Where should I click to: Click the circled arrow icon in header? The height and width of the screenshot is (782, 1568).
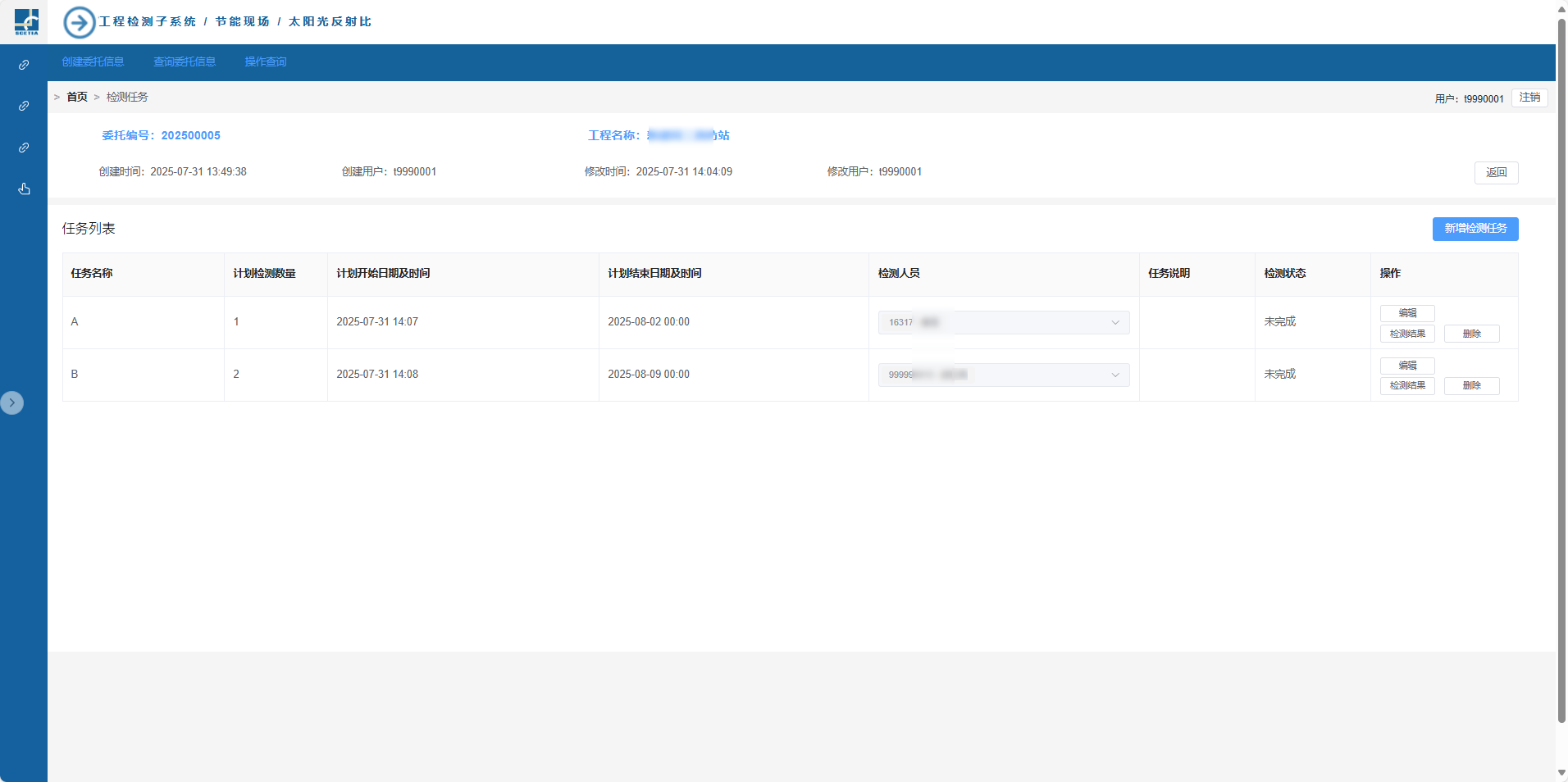pyautogui.click(x=80, y=22)
